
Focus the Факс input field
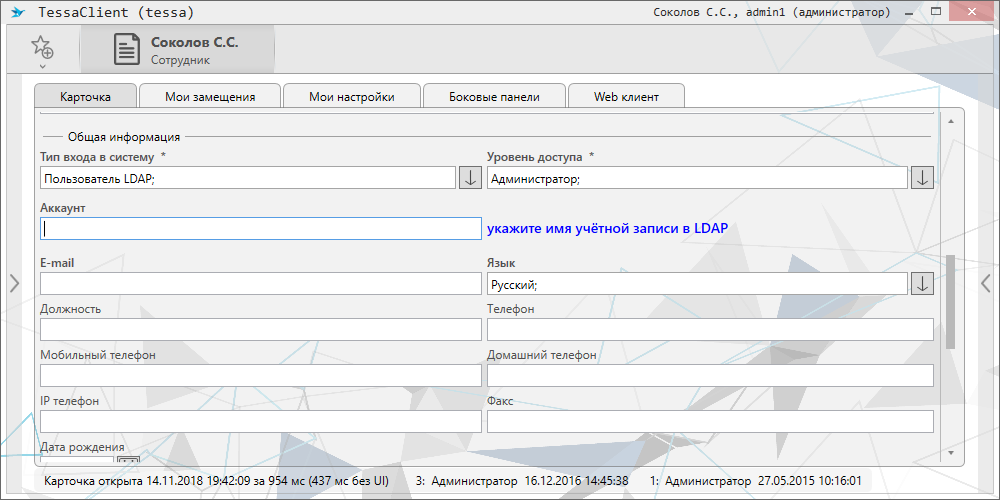[x=709, y=422]
